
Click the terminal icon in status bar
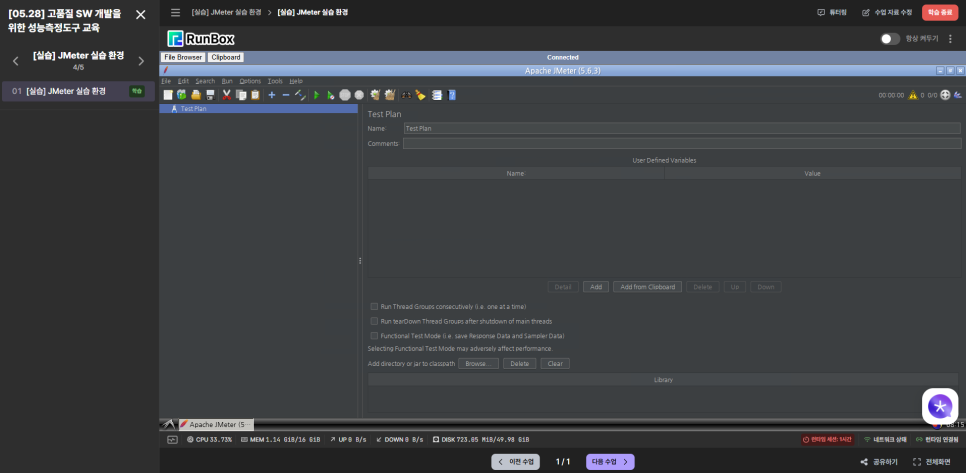pyautogui.click(x=172, y=440)
